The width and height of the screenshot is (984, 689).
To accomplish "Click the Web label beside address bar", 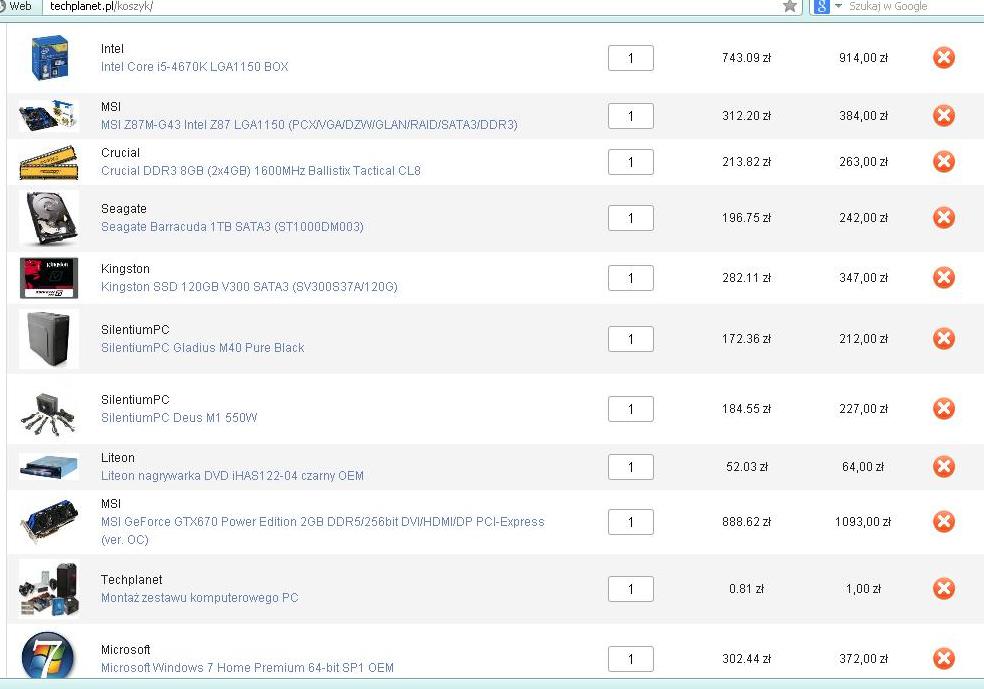I will [x=20, y=6].
